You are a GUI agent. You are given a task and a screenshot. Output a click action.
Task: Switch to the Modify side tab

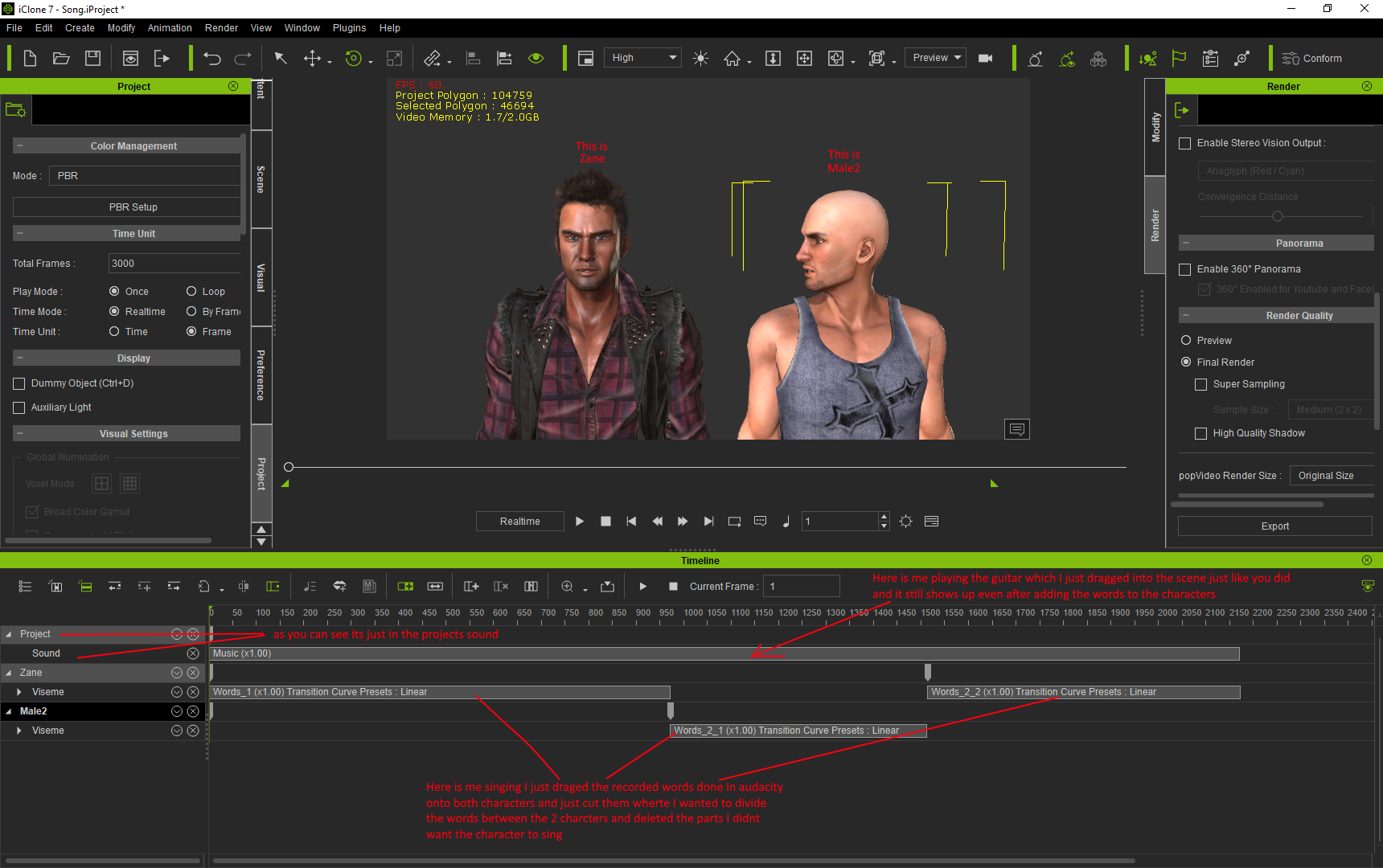pos(1155,127)
